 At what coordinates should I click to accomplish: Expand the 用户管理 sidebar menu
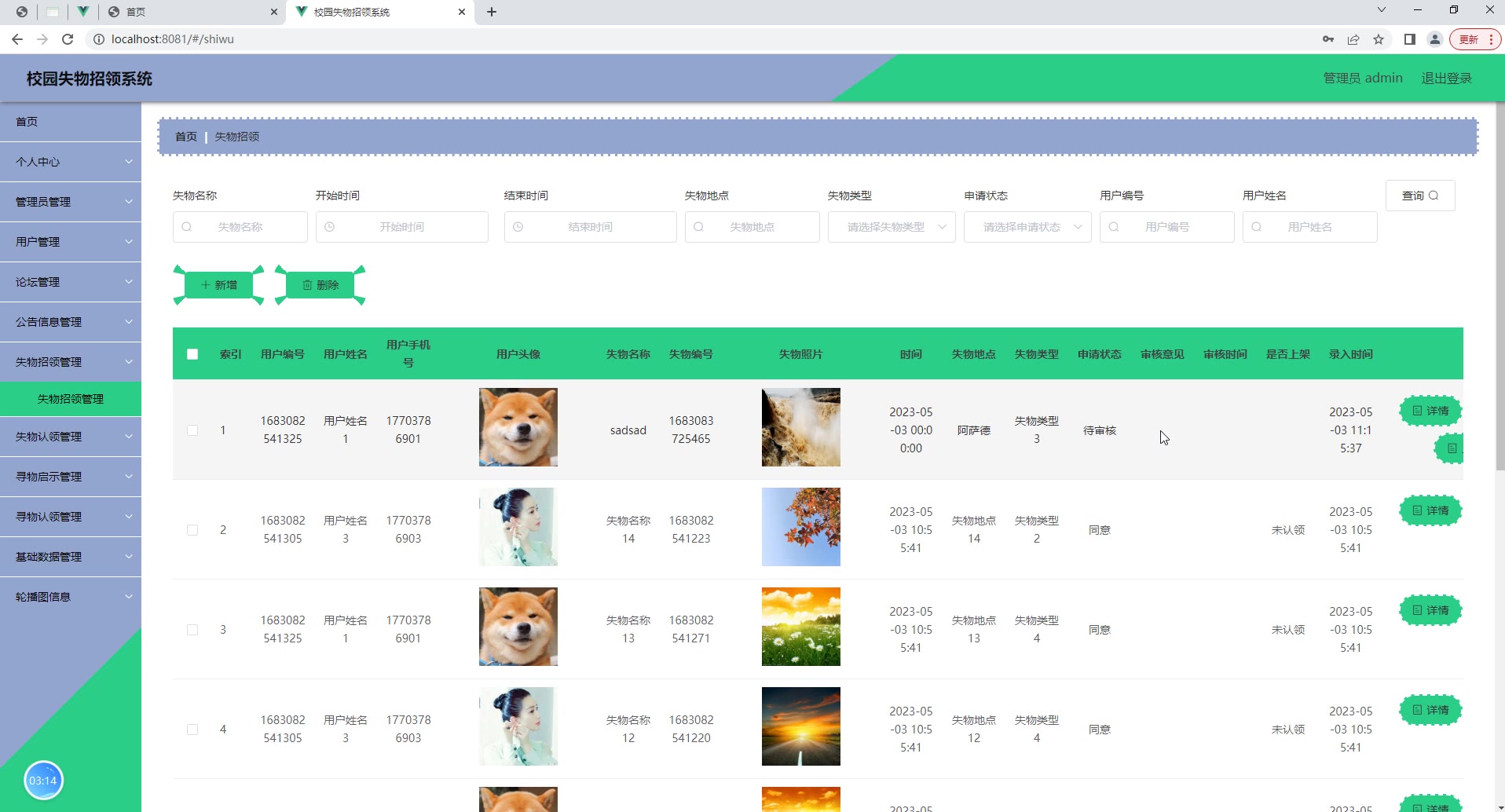tap(71, 242)
